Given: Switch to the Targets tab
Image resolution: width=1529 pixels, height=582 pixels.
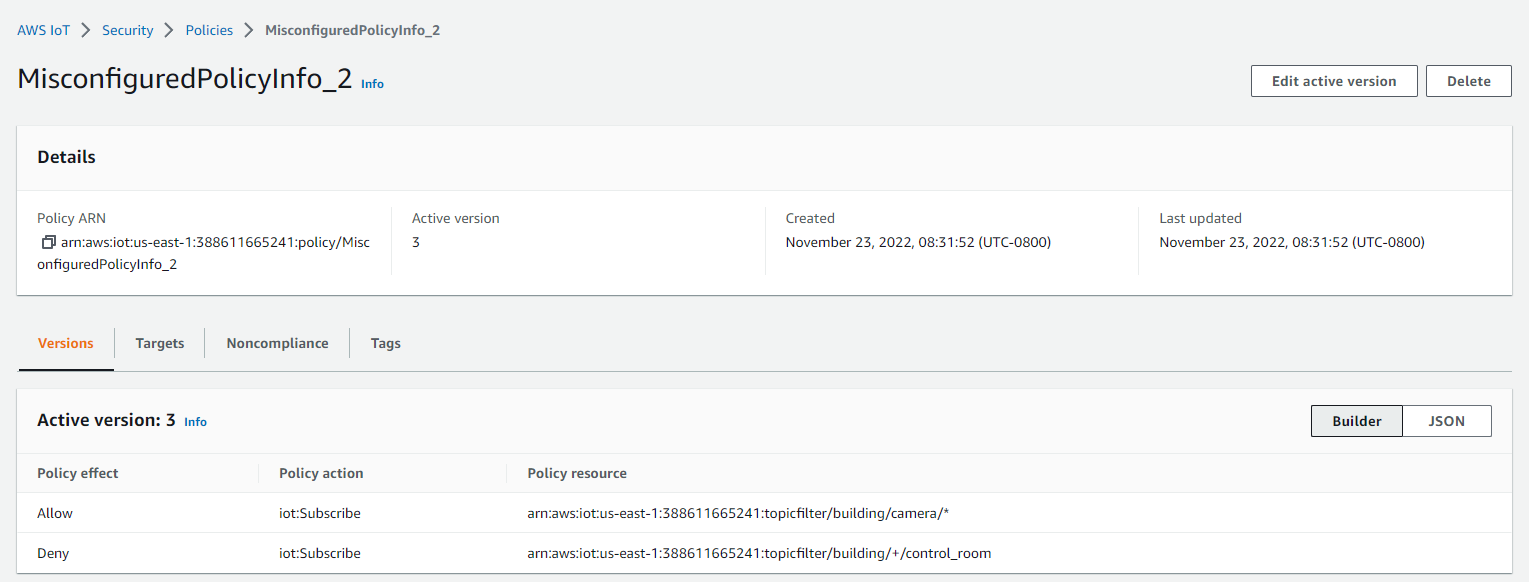Looking at the screenshot, I should pos(160,343).
